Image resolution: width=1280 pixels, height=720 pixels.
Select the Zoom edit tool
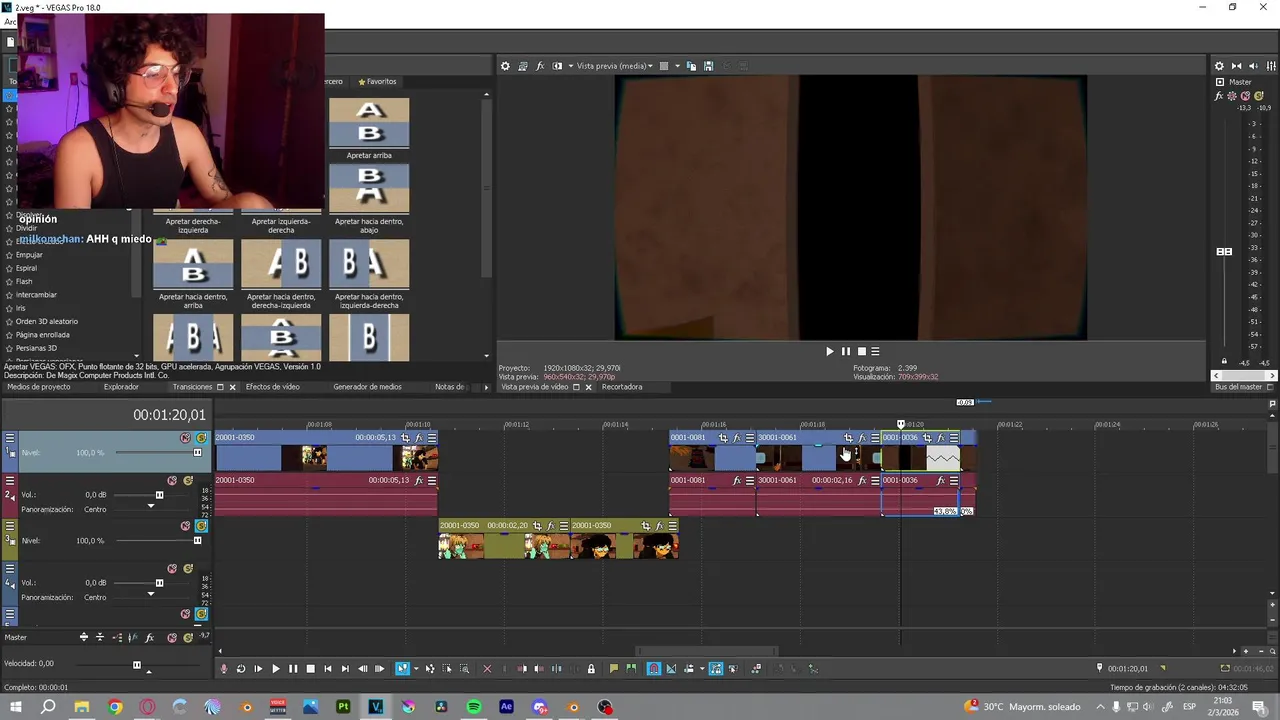point(464,669)
